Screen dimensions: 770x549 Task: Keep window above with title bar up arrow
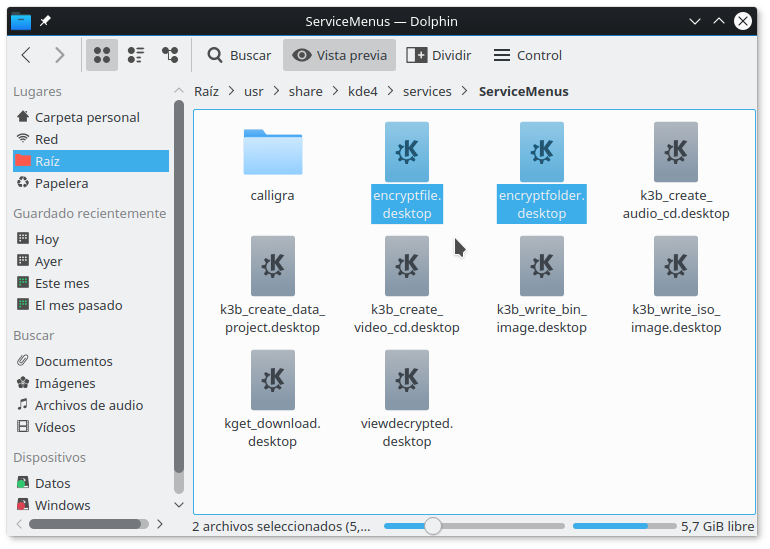pos(718,21)
